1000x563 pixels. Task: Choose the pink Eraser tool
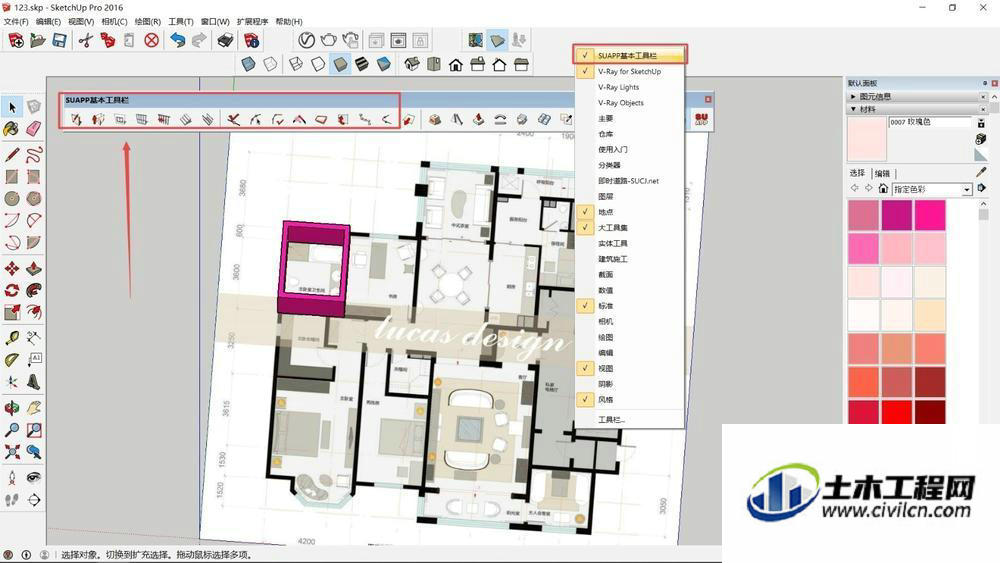pos(34,129)
